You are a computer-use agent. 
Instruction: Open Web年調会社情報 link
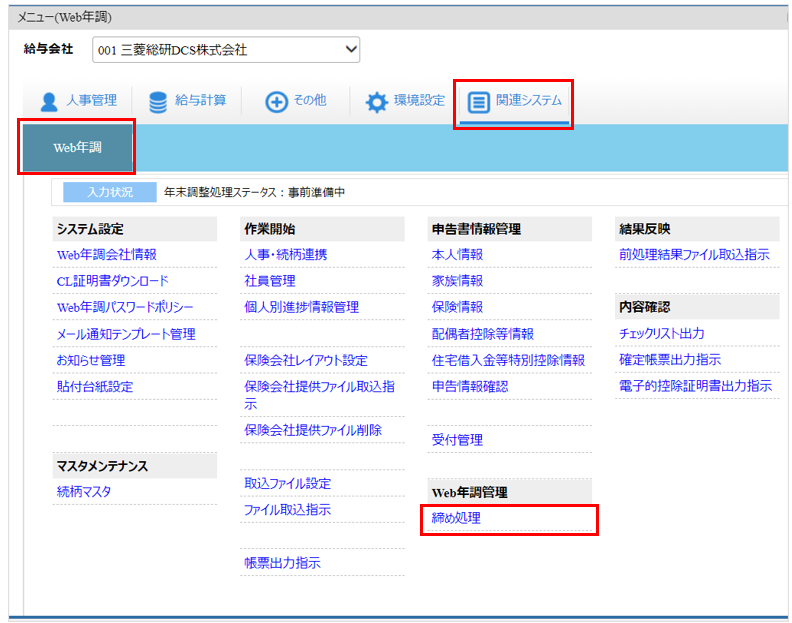(107, 255)
